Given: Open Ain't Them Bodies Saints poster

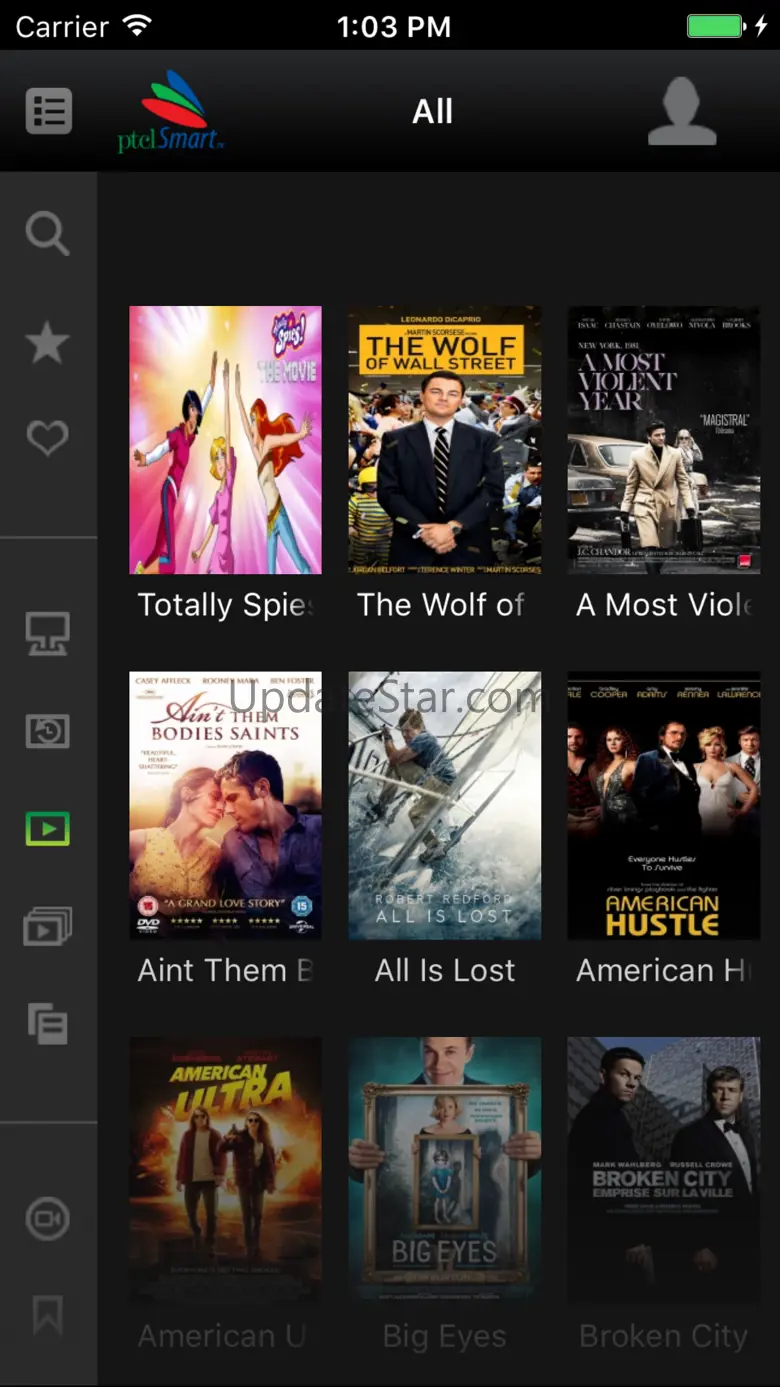Looking at the screenshot, I should point(226,805).
